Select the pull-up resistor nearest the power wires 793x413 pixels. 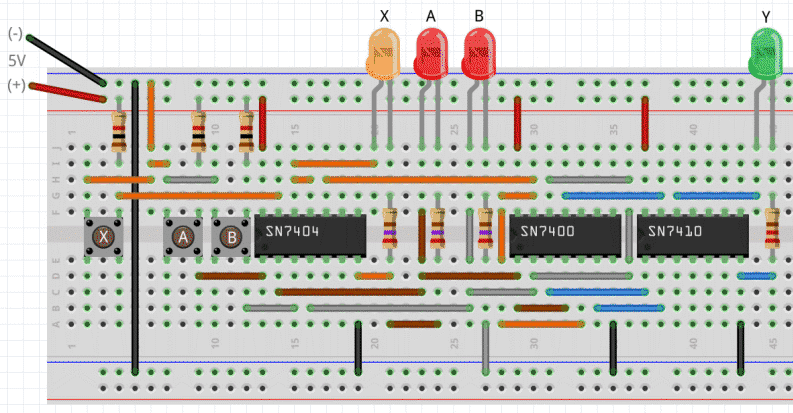click(x=119, y=128)
